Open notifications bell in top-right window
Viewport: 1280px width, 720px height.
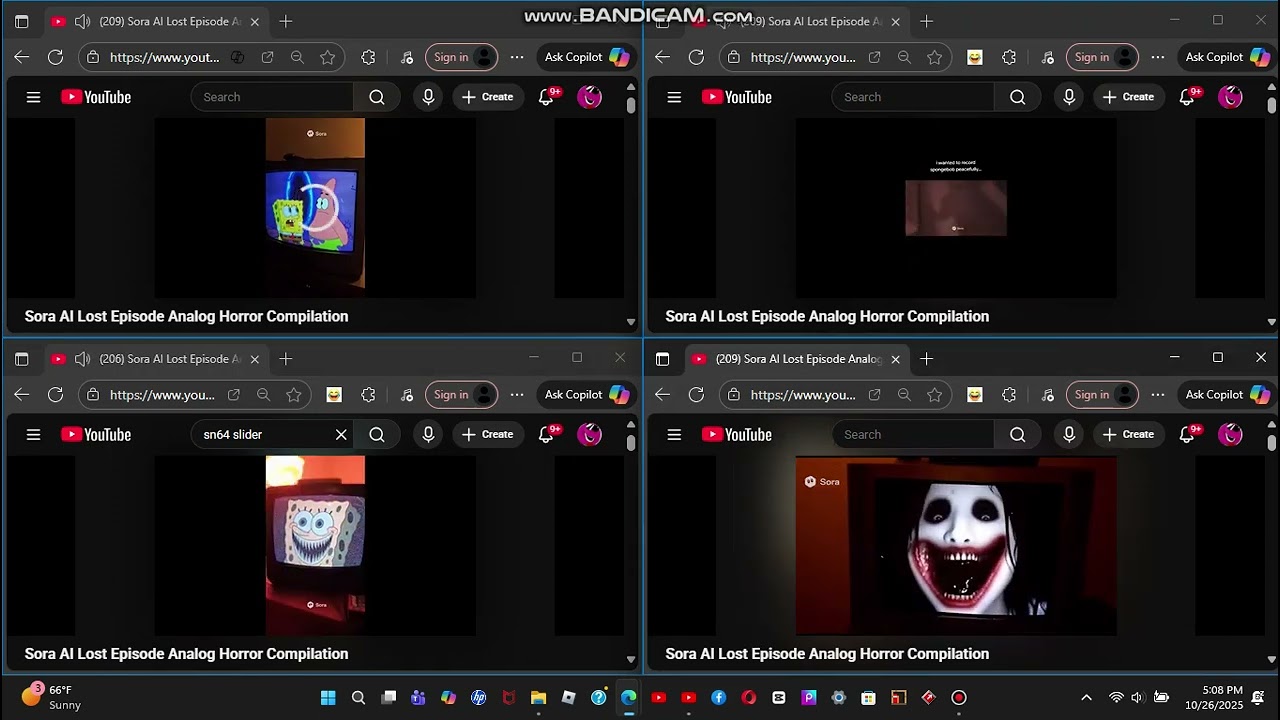pos(1187,97)
